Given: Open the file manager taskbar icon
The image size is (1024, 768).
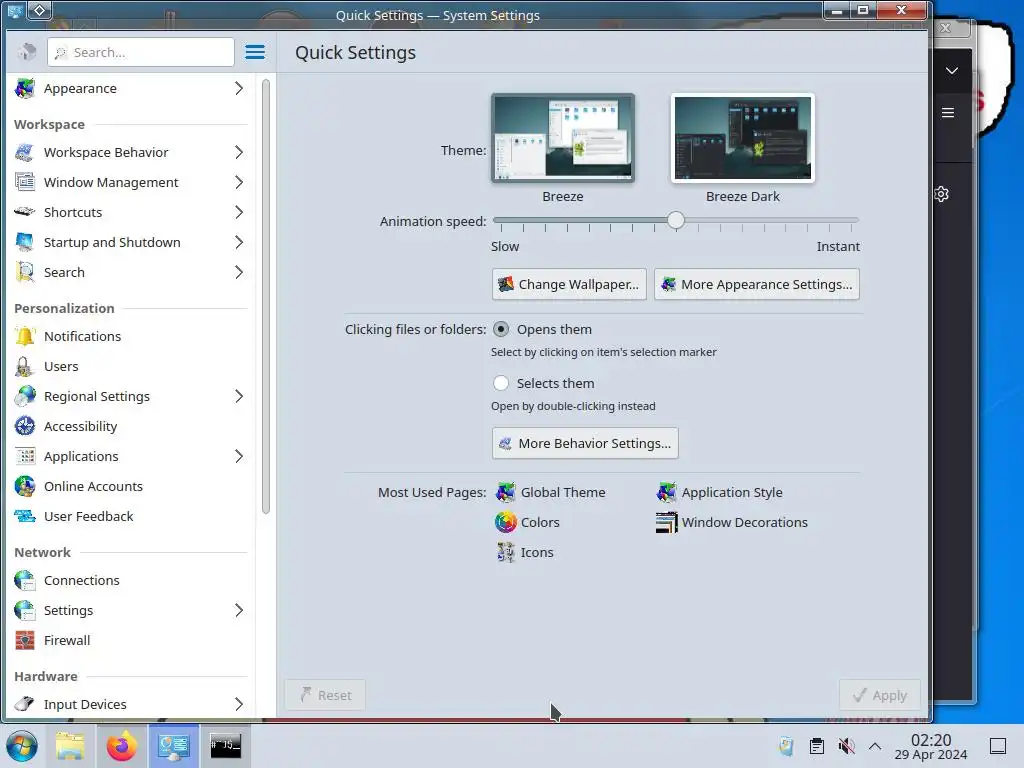Looking at the screenshot, I should (70, 746).
